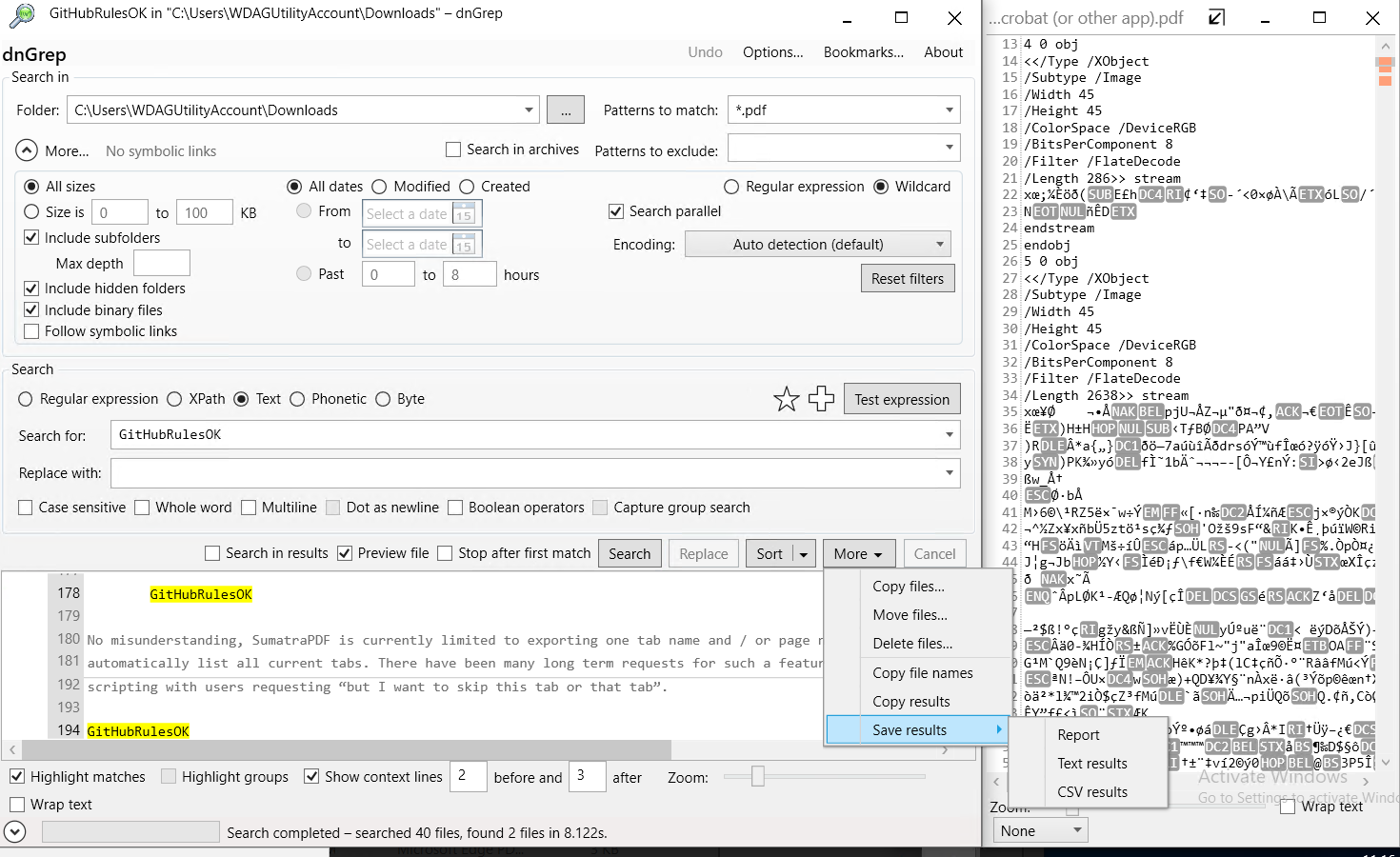Open the Options... menu

772,52
